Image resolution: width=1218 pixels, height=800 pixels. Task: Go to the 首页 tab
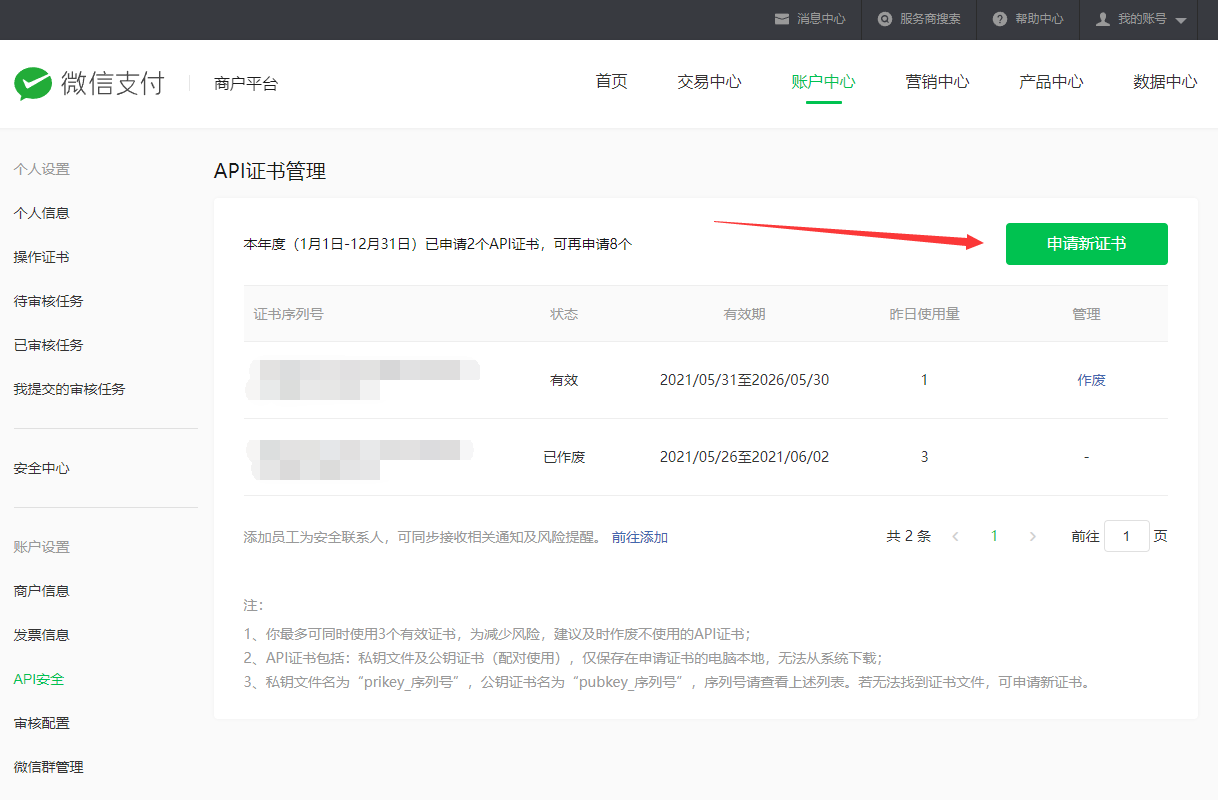[611, 82]
